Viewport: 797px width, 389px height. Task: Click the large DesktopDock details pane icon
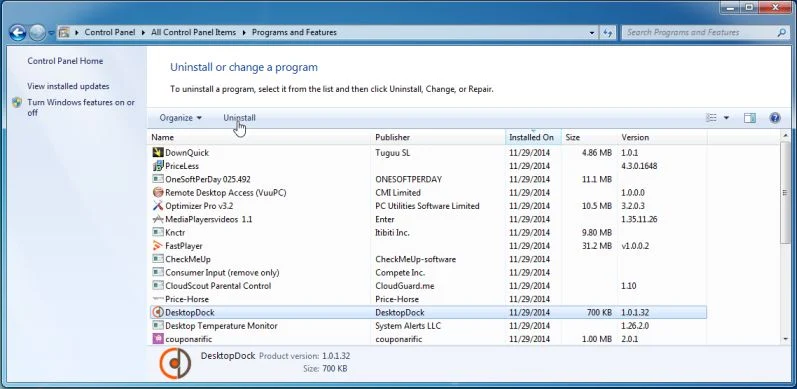175,363
